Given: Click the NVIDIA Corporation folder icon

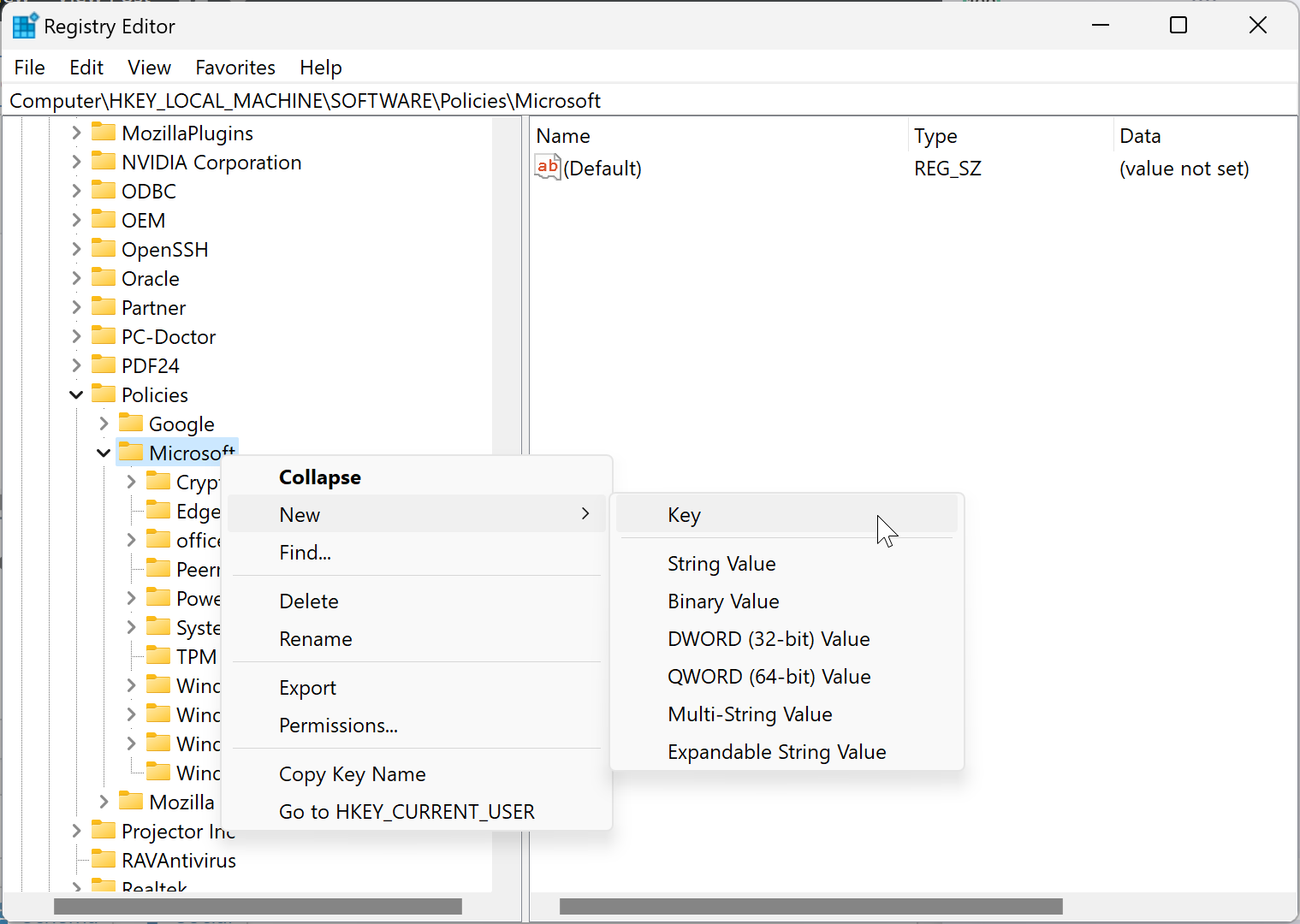Looking at the screenshot, I should [x=104, y=161].
